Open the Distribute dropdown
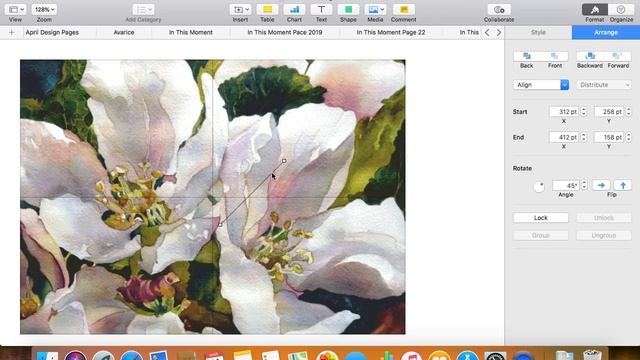 click(x=604, y=84)
